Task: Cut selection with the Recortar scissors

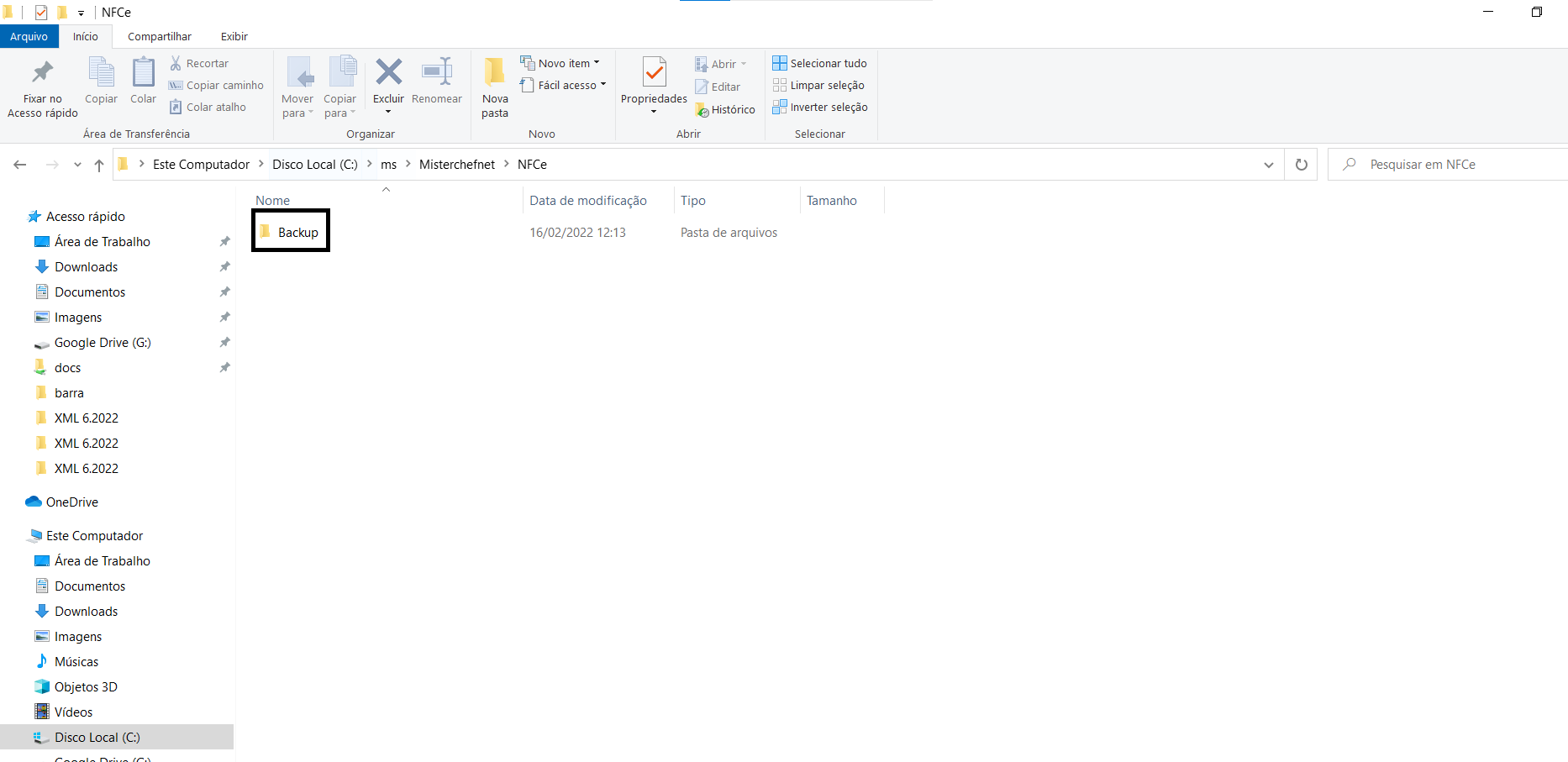Action: coord(199,63)
